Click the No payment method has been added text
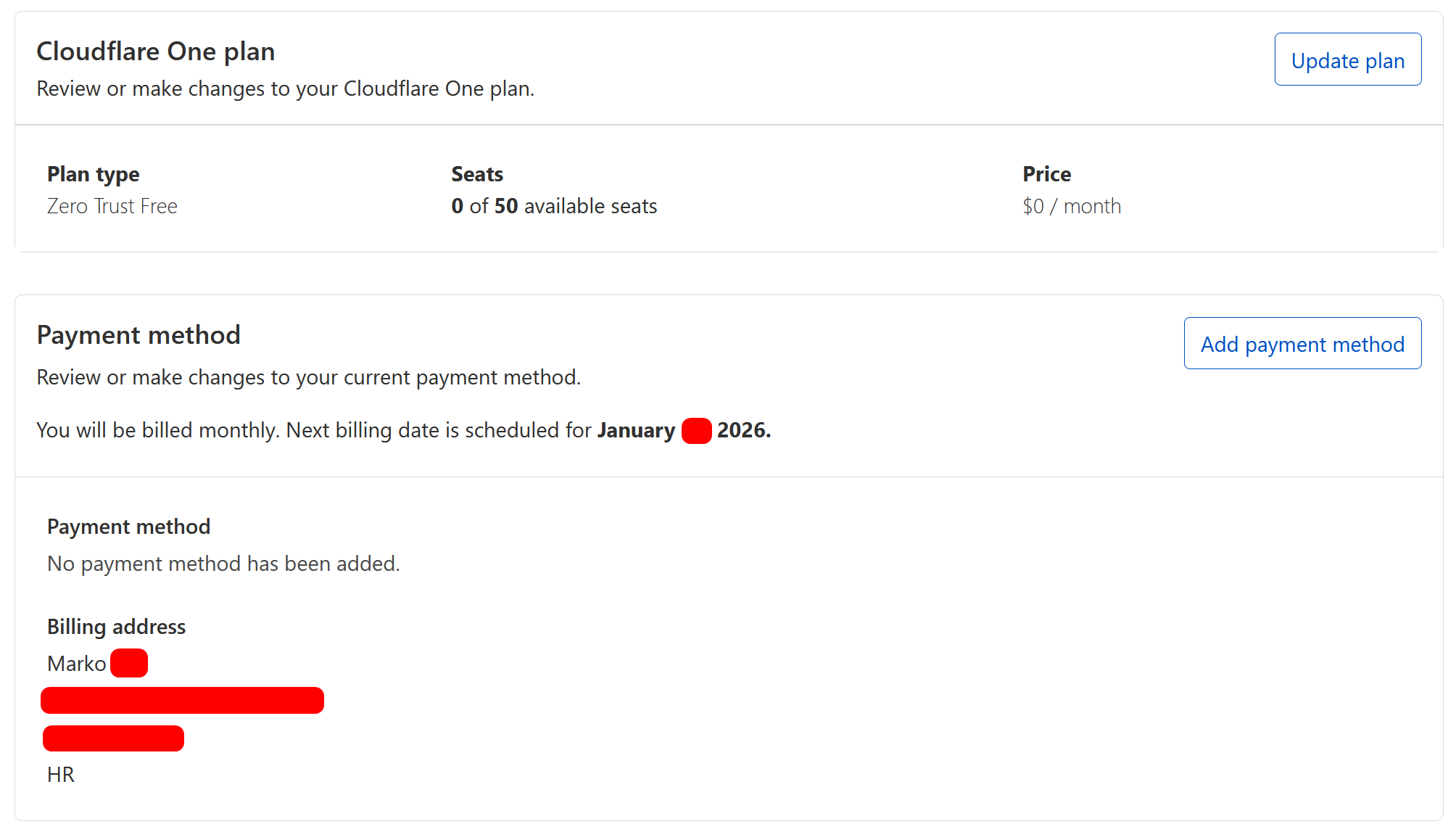The width and height of the screenshot is (1456, 832). coord(223,564)
